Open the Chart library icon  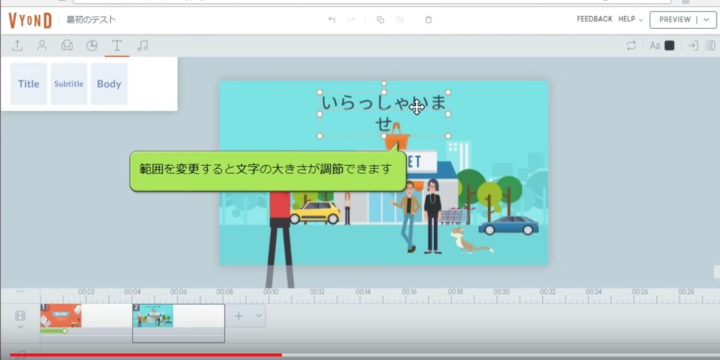[92, 45]
